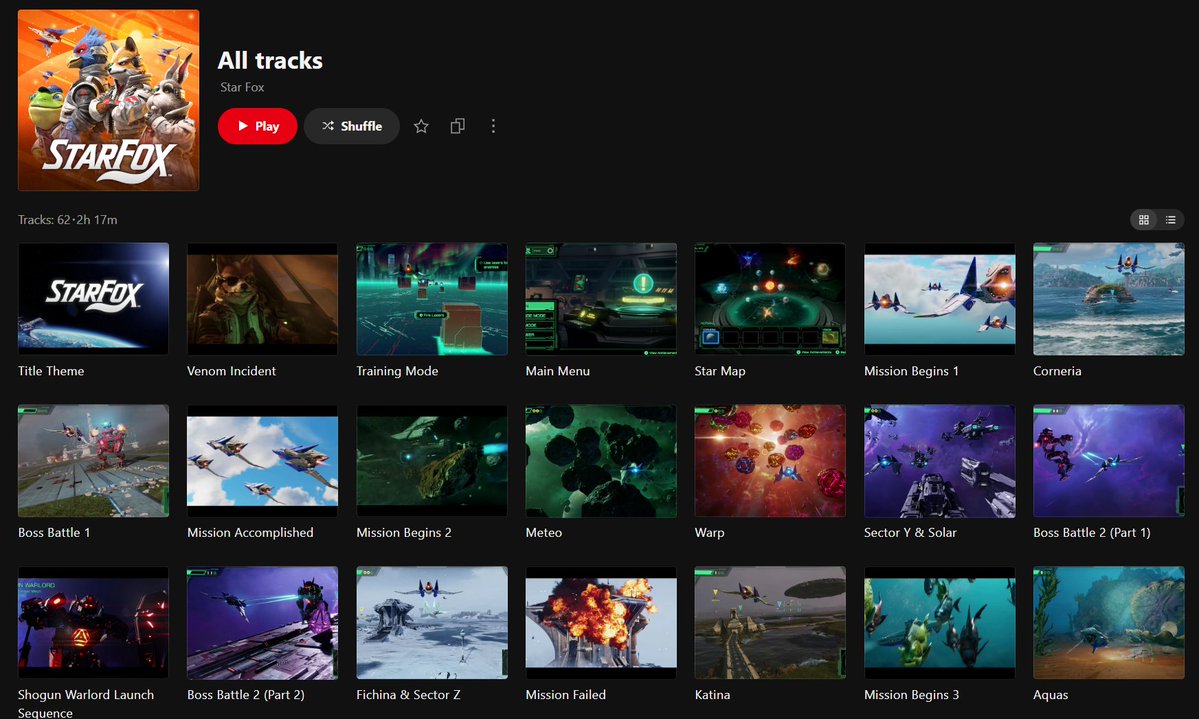This screenshot has height=719, width=1199.
Task: Select the Star Map track thumbnail
Action: click(770, 299)
